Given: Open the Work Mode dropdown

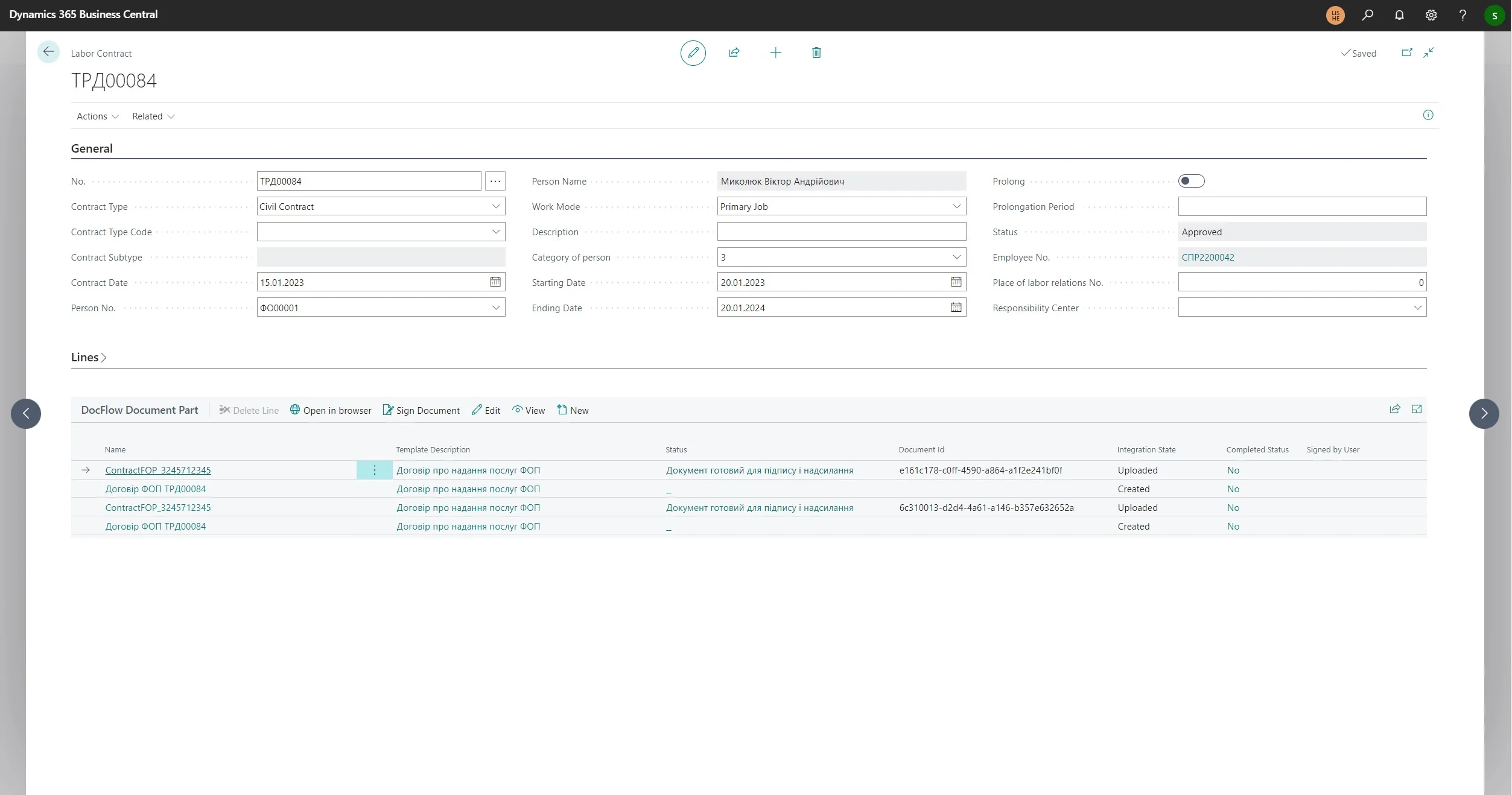Looking at the screenshot, I should tap(956, 206).
